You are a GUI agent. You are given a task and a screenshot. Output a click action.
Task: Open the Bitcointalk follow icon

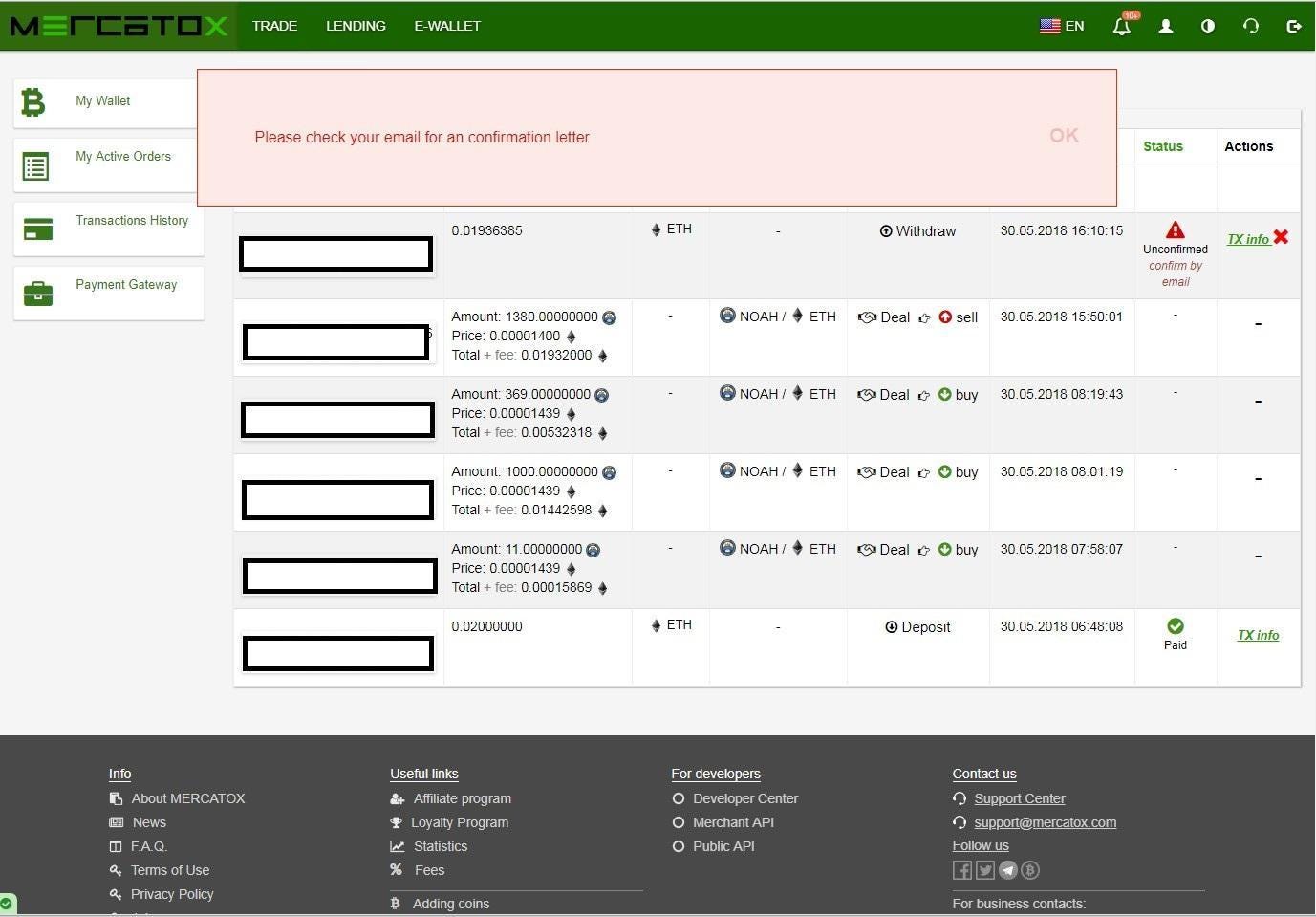coord(1030,870)
